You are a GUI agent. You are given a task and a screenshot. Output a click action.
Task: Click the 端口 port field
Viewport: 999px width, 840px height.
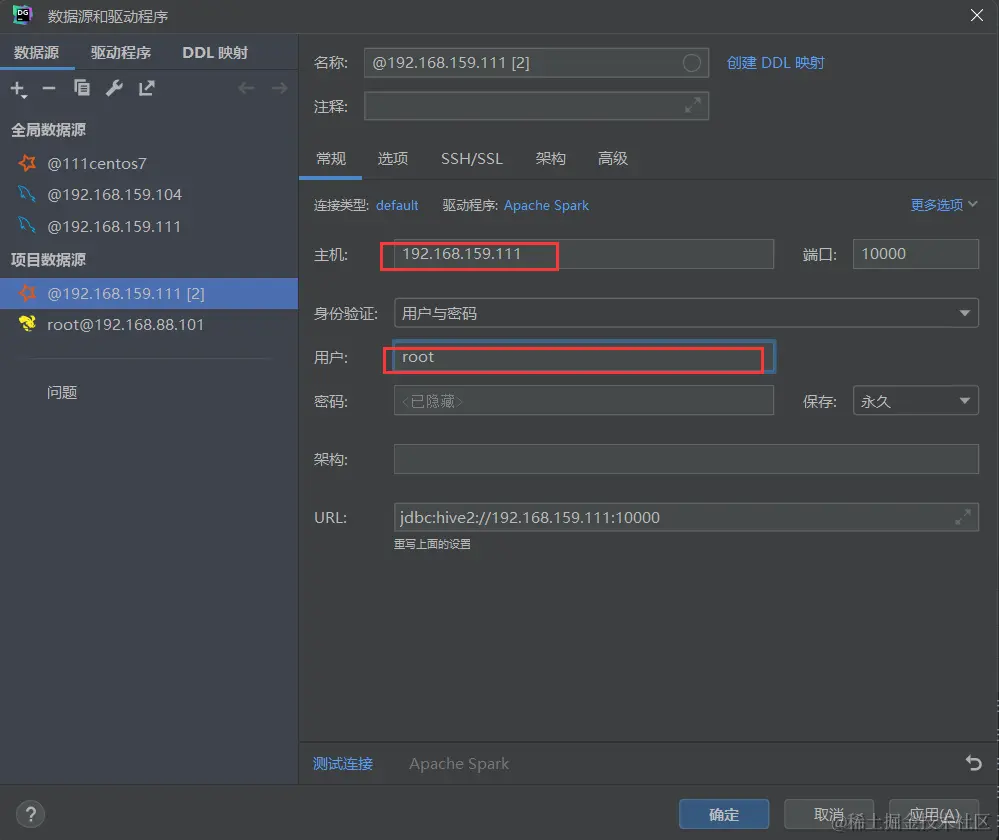[x=916, y=254]
